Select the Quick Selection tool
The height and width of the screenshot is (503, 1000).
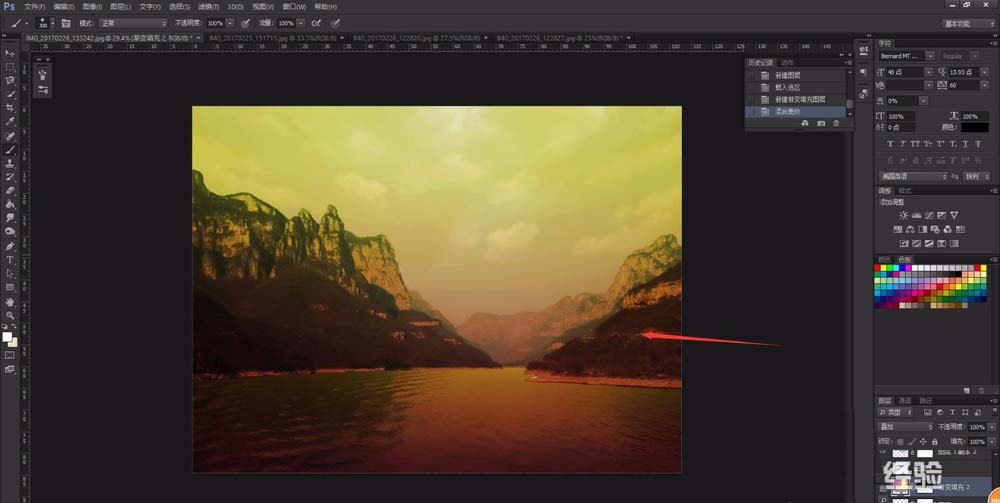point(10,94)
